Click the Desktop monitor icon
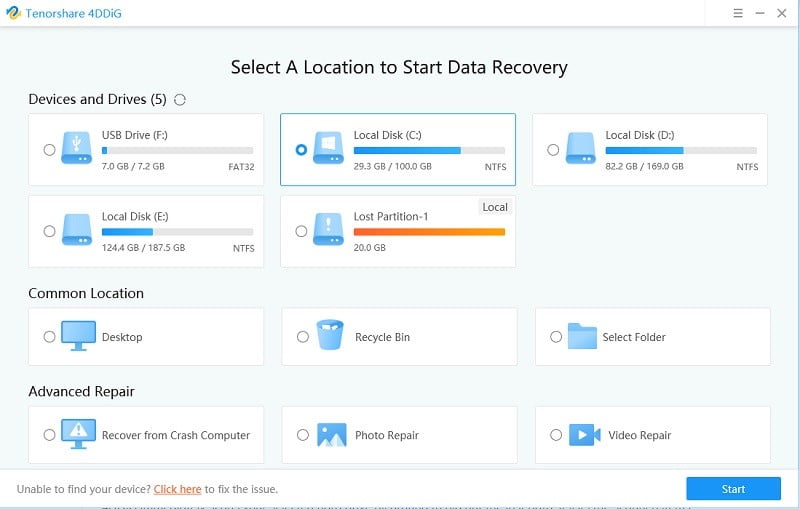Image resolution: width=800 pixels, height=509 pixels. point(78,336)
